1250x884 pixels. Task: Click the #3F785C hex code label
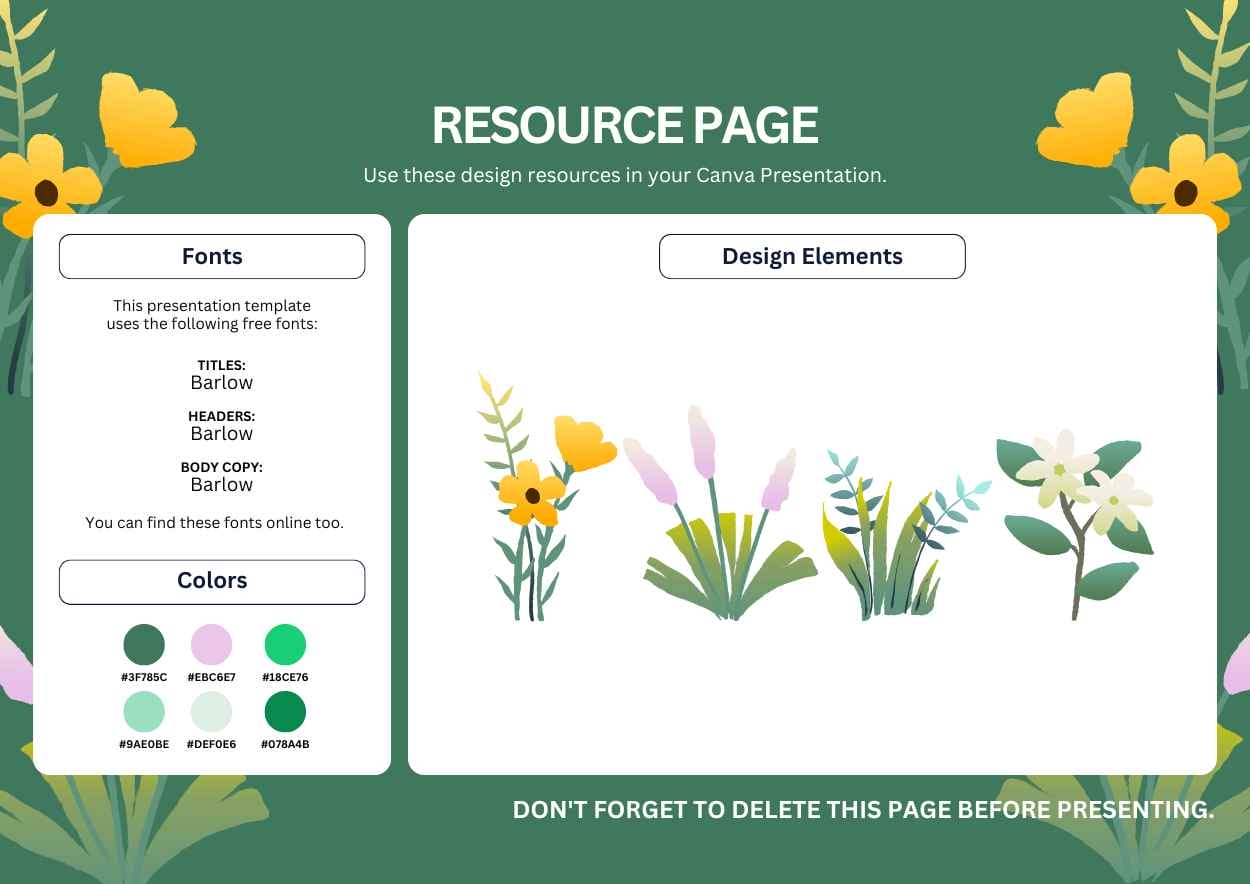tap(144, 677)
